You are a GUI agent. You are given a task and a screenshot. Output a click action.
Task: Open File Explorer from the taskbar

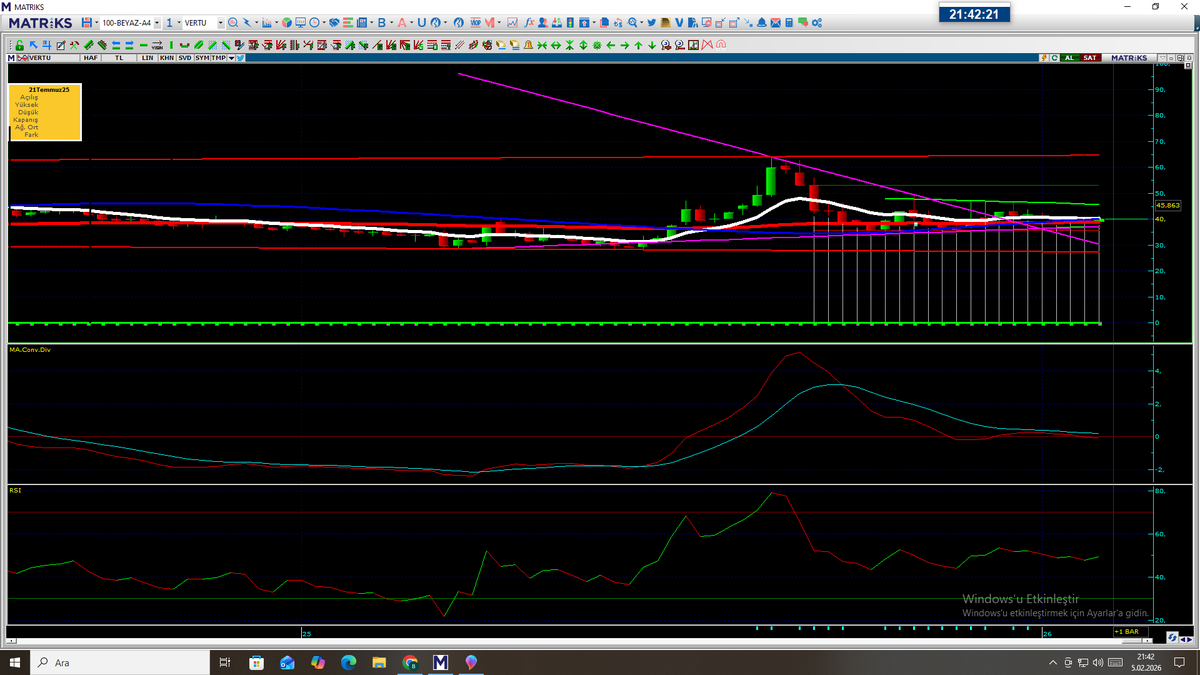coord(379,662)
